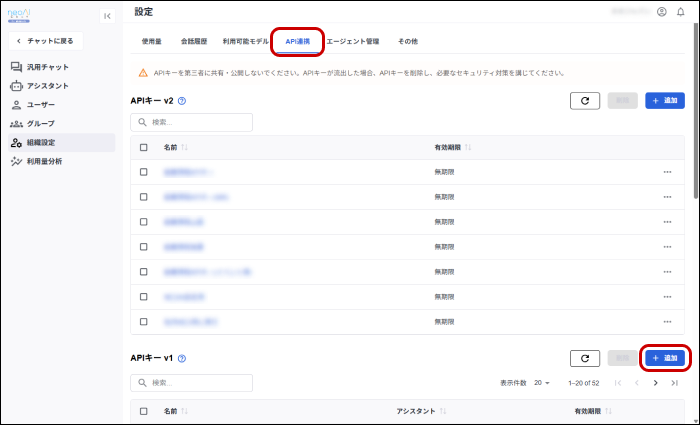The image size is (700, 425).
Task: Sort APIキー v1 table by 名前
Action: point(184,411)
